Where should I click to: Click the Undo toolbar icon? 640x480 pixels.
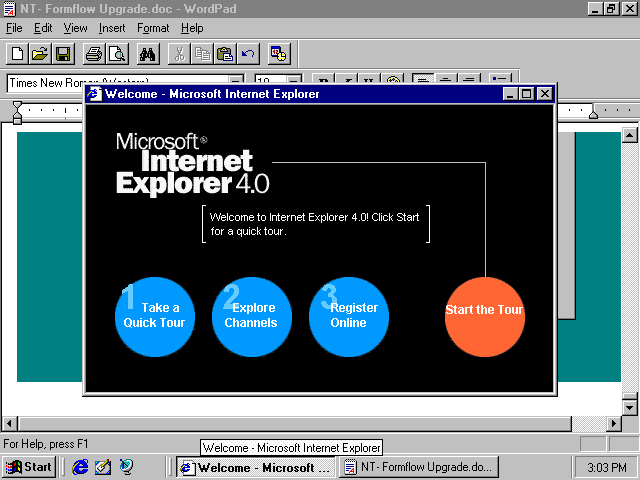pos(247,54)
